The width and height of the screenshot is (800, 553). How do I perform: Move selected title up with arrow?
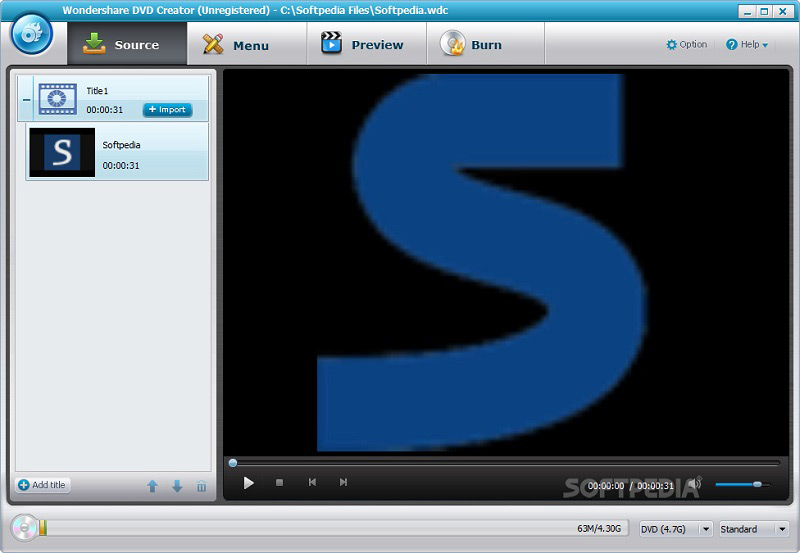[152, 486]
